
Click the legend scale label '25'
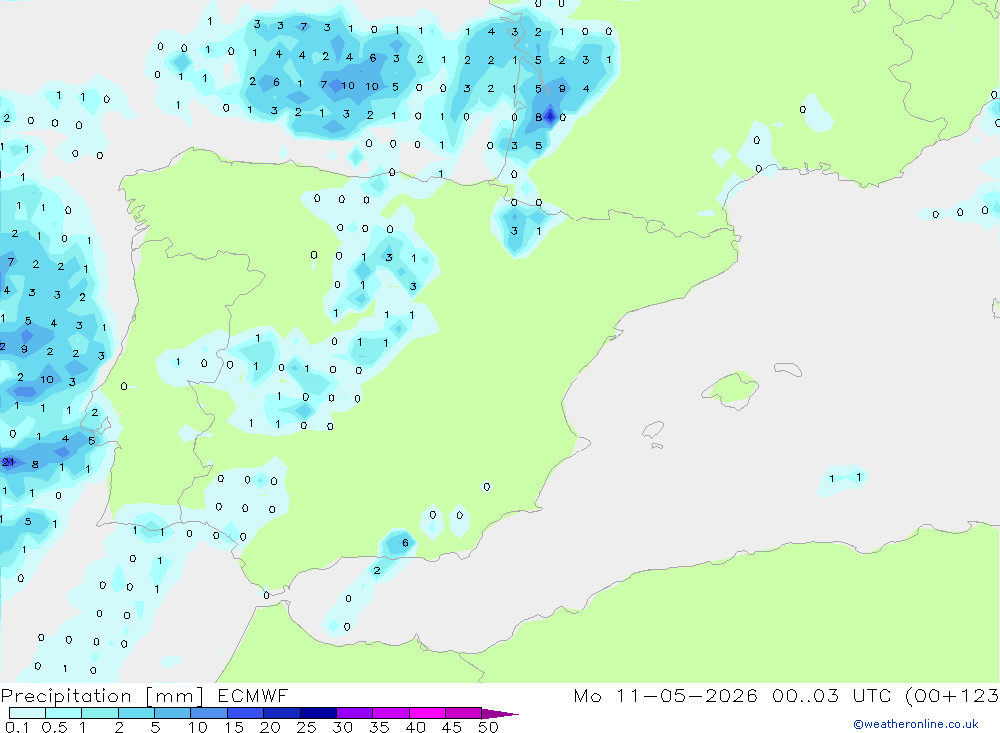306,727
